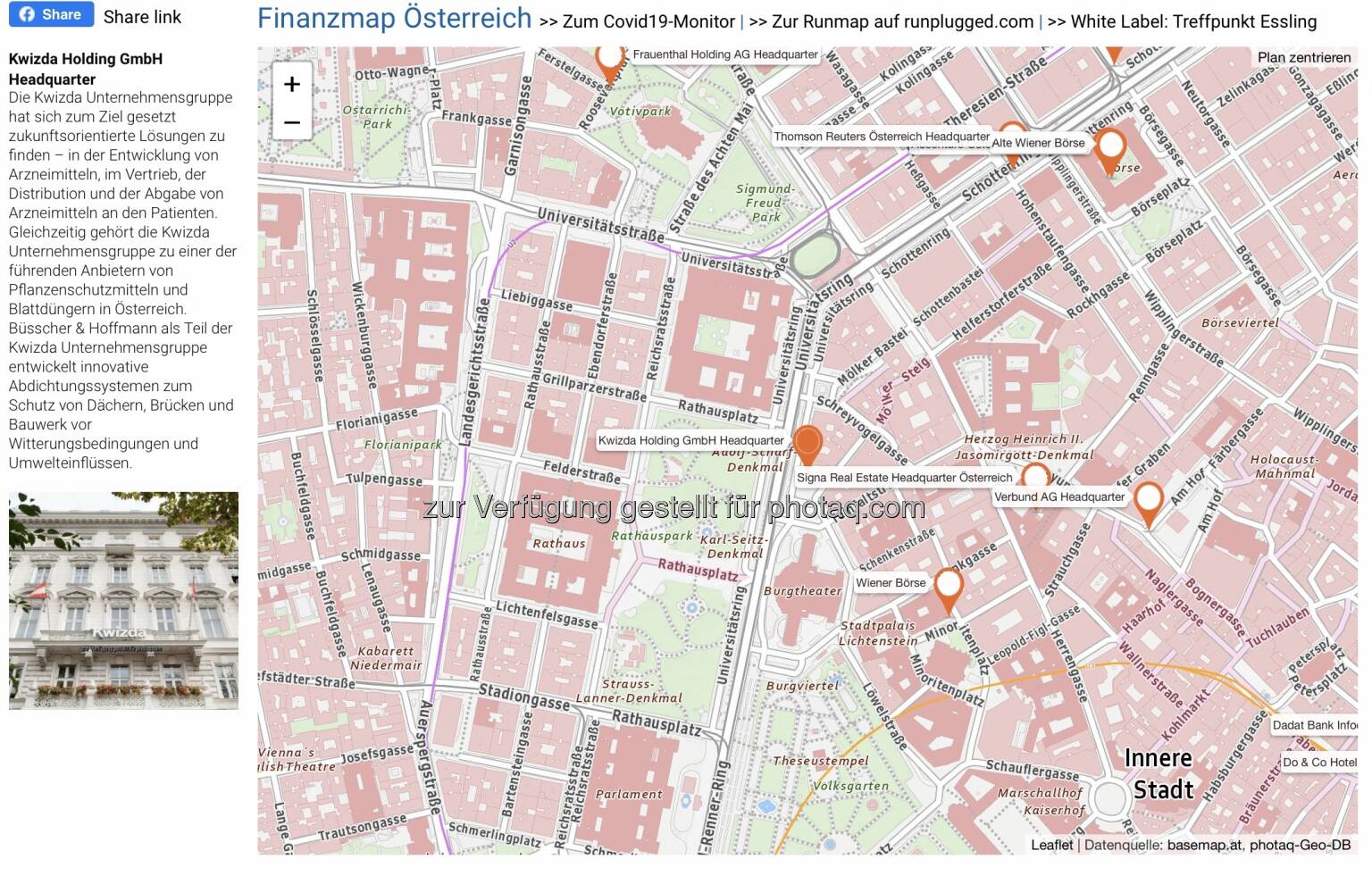Open the Kwizda building photo thumbnail

point(123,600)
